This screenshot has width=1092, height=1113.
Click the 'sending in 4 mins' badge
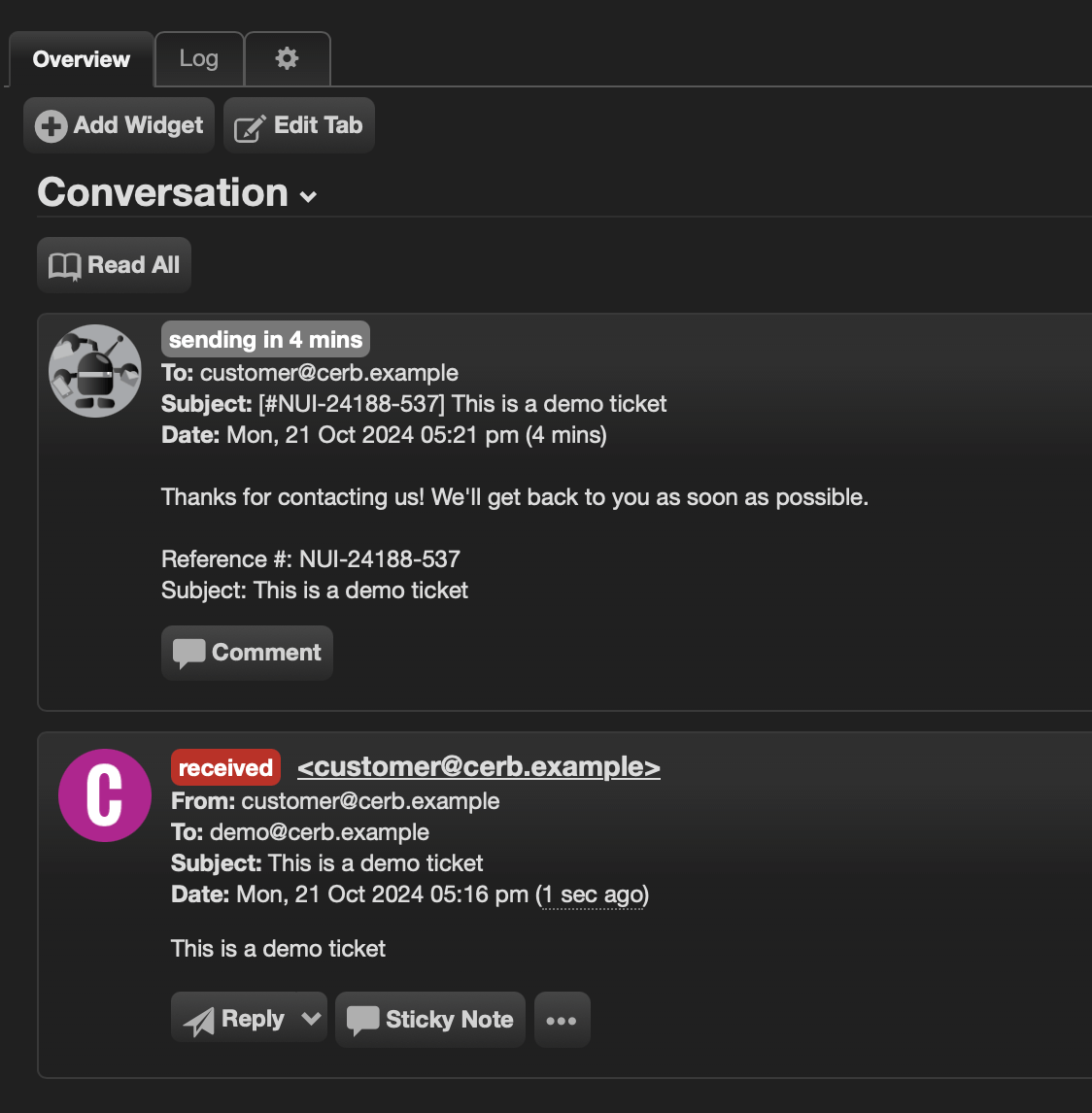pos(265,339)
